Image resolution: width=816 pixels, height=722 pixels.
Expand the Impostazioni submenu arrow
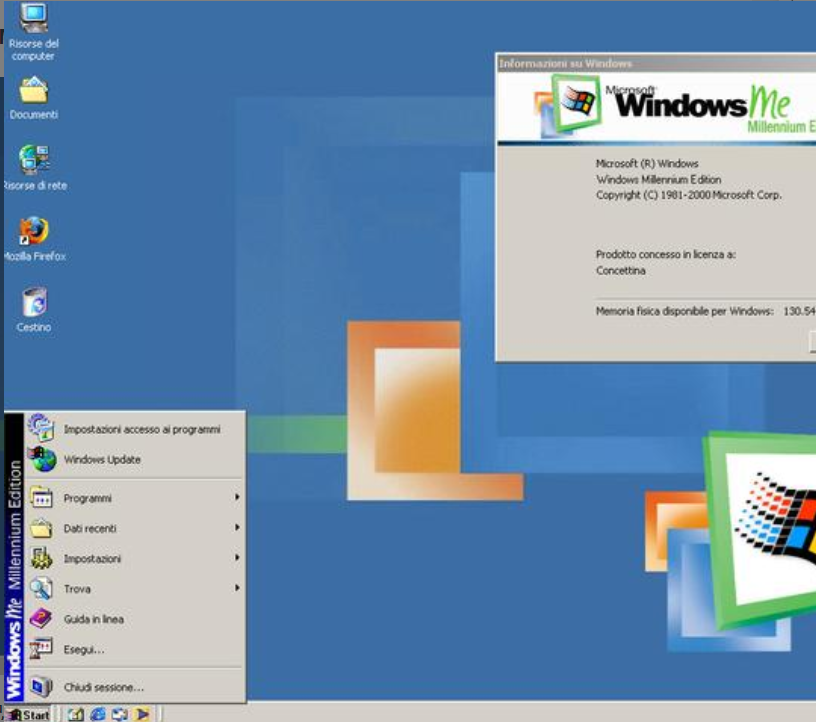click(237, 558)
